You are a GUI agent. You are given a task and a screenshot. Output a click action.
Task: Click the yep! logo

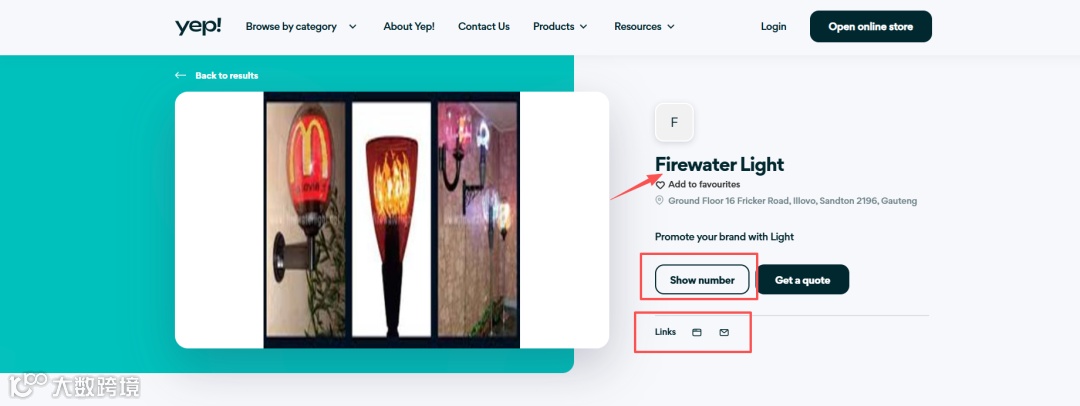pos(198,27)
